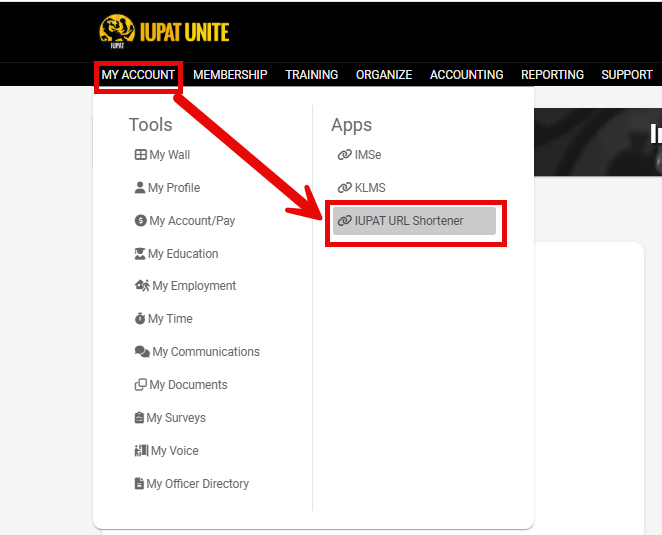The image size is (662, 535).
Task: Click the My Education graduate icon
Action: (140, 253)
